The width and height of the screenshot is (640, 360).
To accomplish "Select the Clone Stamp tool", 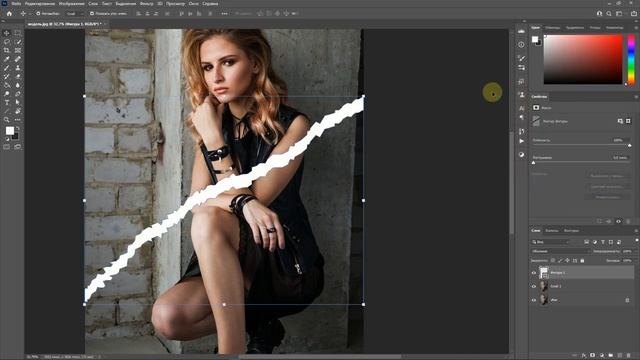I will coord(18,68).
